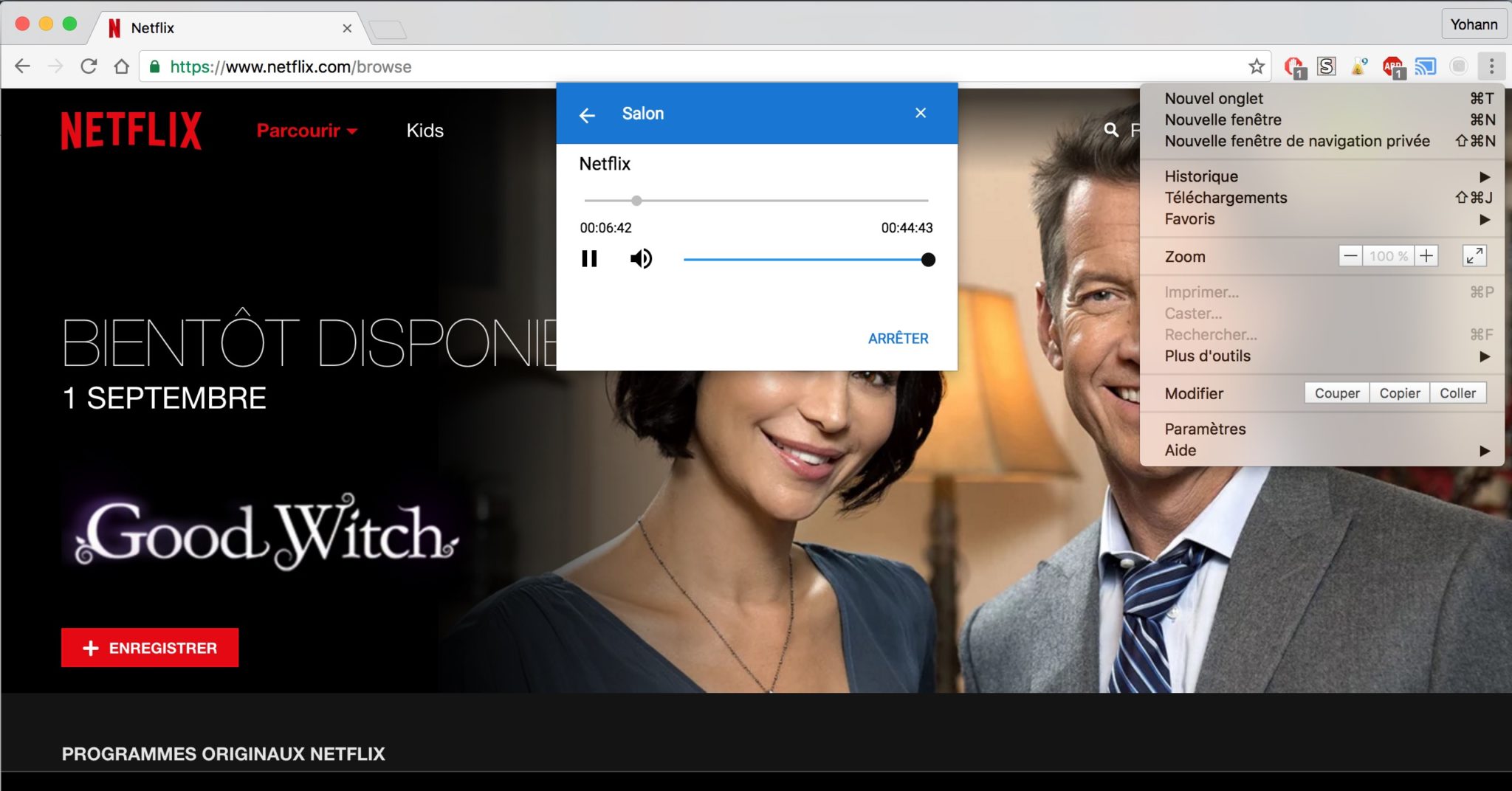Expand the Aide submenu
1512x791 pixels.
coord(1322,451)
